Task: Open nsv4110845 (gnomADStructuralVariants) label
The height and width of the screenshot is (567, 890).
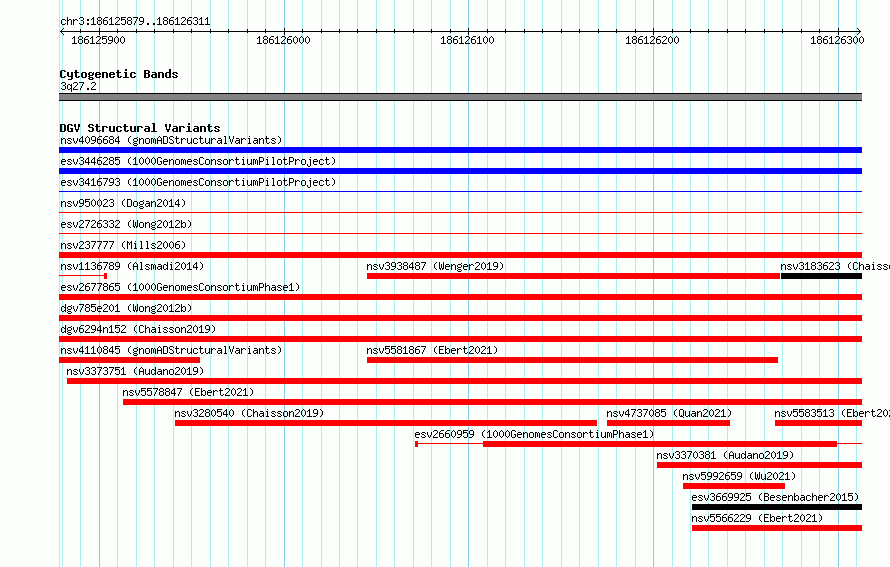Action: (x=171, y=350)
